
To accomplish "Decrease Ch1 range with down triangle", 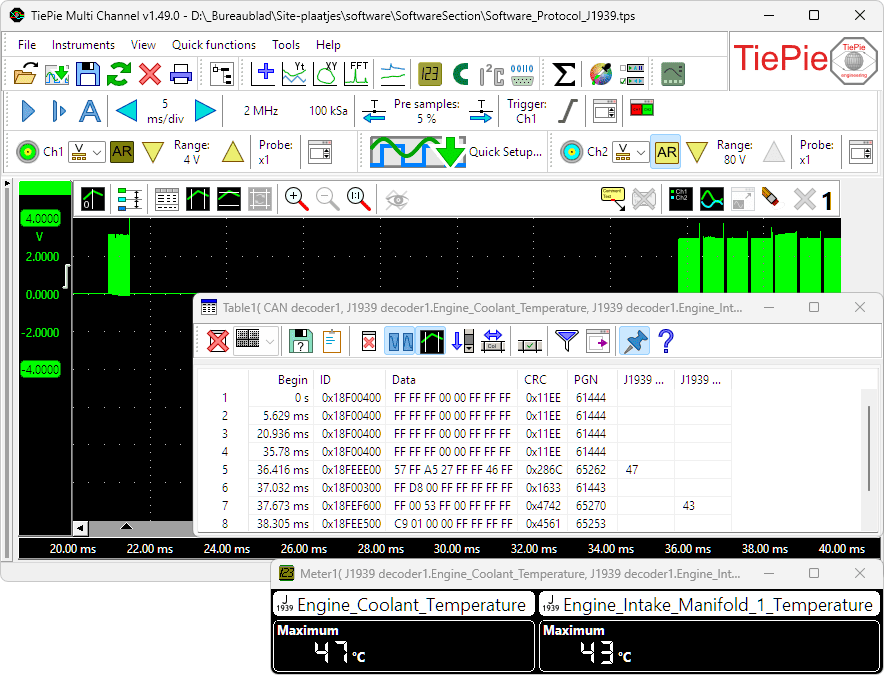I will tap(153, 152).
